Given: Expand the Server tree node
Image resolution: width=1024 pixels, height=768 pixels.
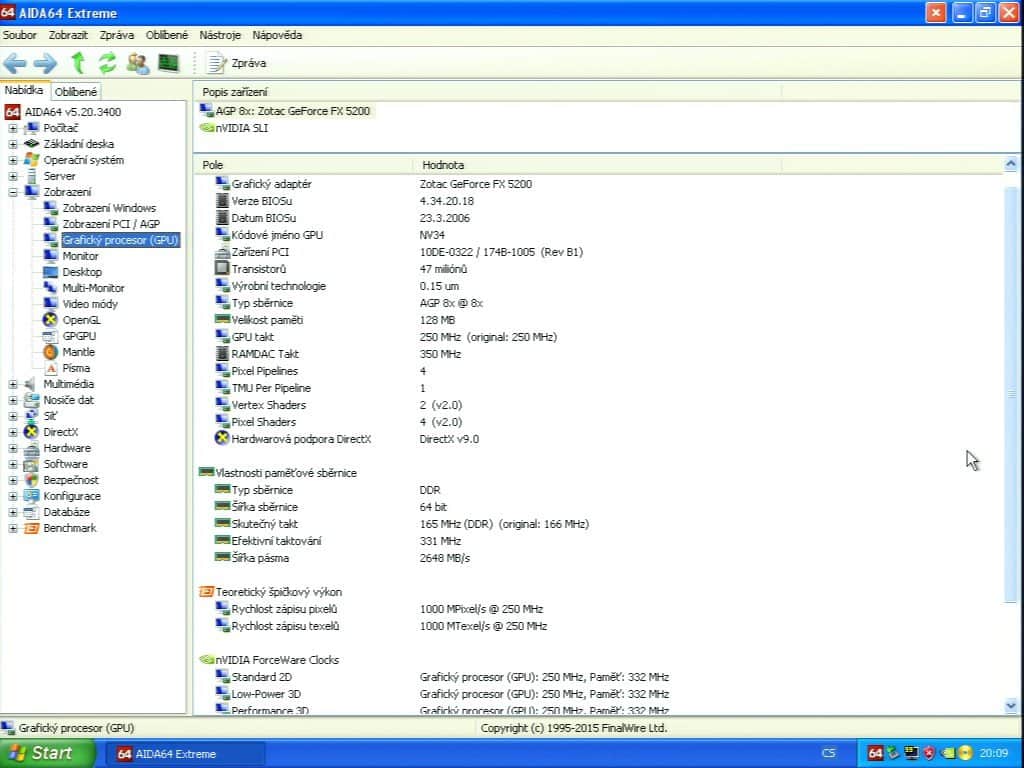Looking at the screenshot, I should pyautogui.click(x=12, y=176).
